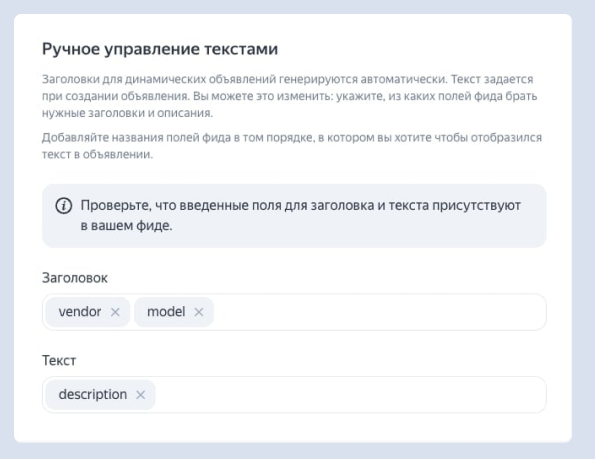The image size is (595, 459).
Task: Click the paragraph starting with Заголовки для динамических
Action: [x=290, y=96]
